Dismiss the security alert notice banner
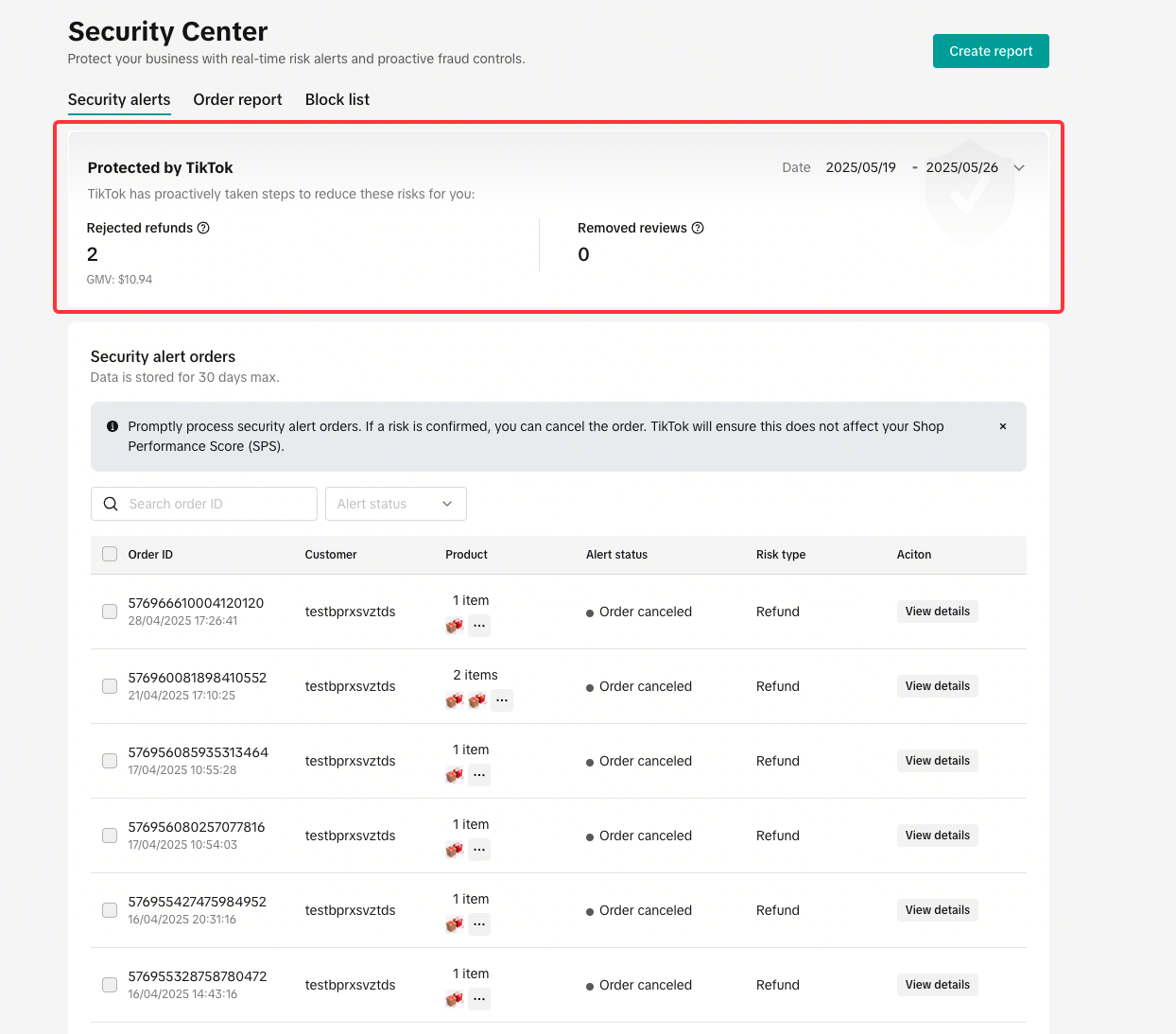 1002,426
